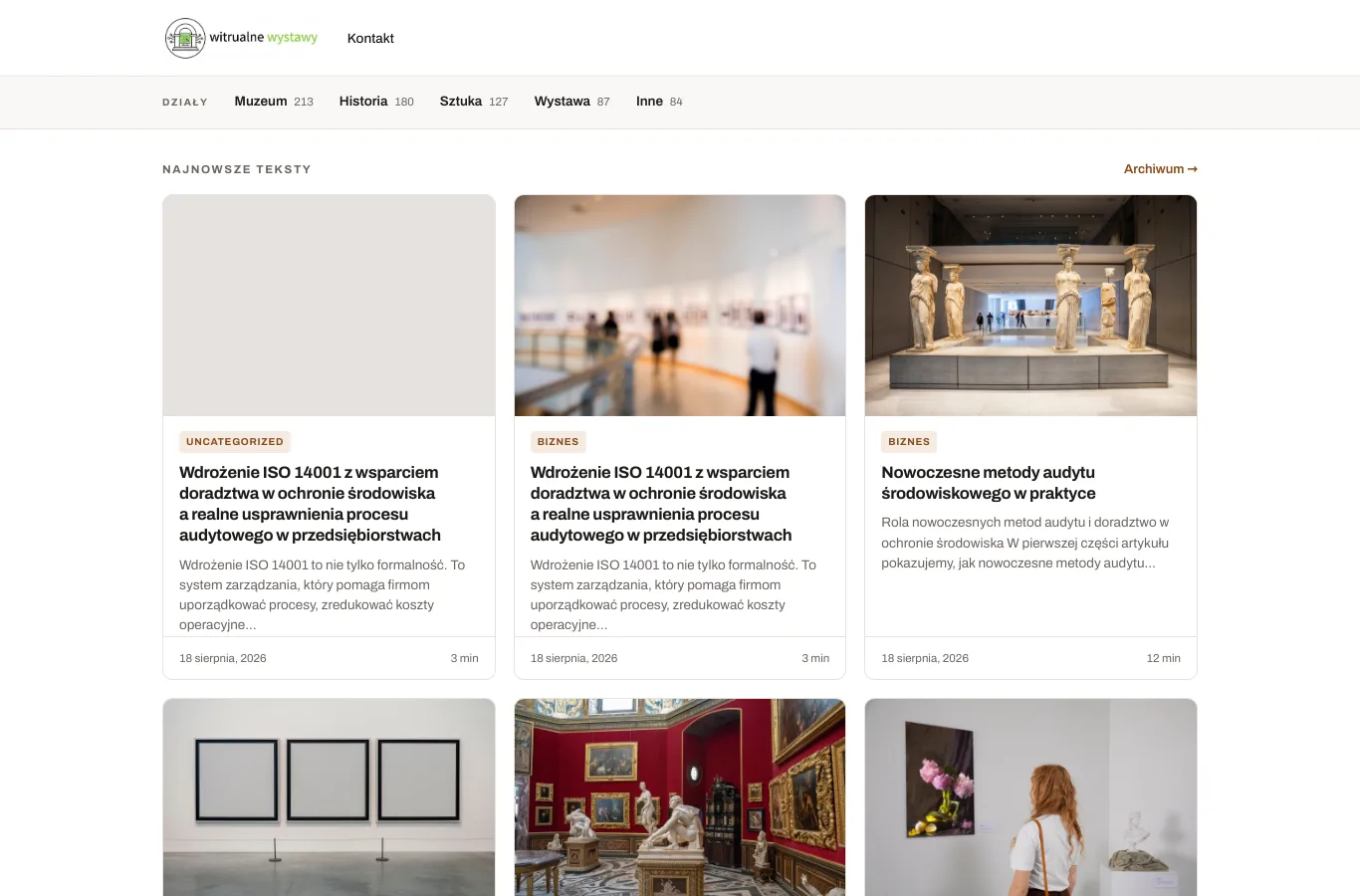The height and width of the screenshot is (896, 1360).
Task: Click the DZIAŁY label
Action: (185, 102)
